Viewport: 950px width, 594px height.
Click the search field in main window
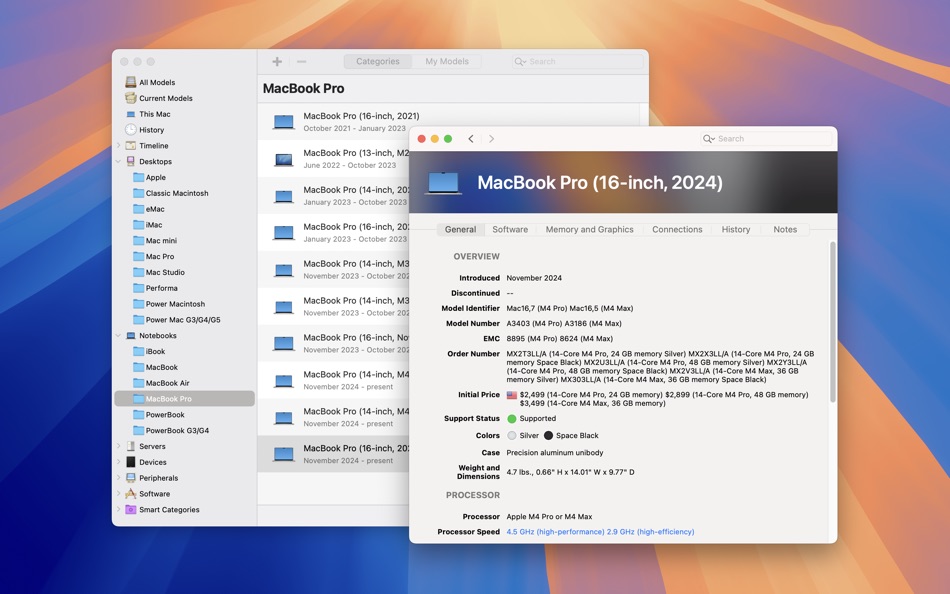click(x=577, y=61)
